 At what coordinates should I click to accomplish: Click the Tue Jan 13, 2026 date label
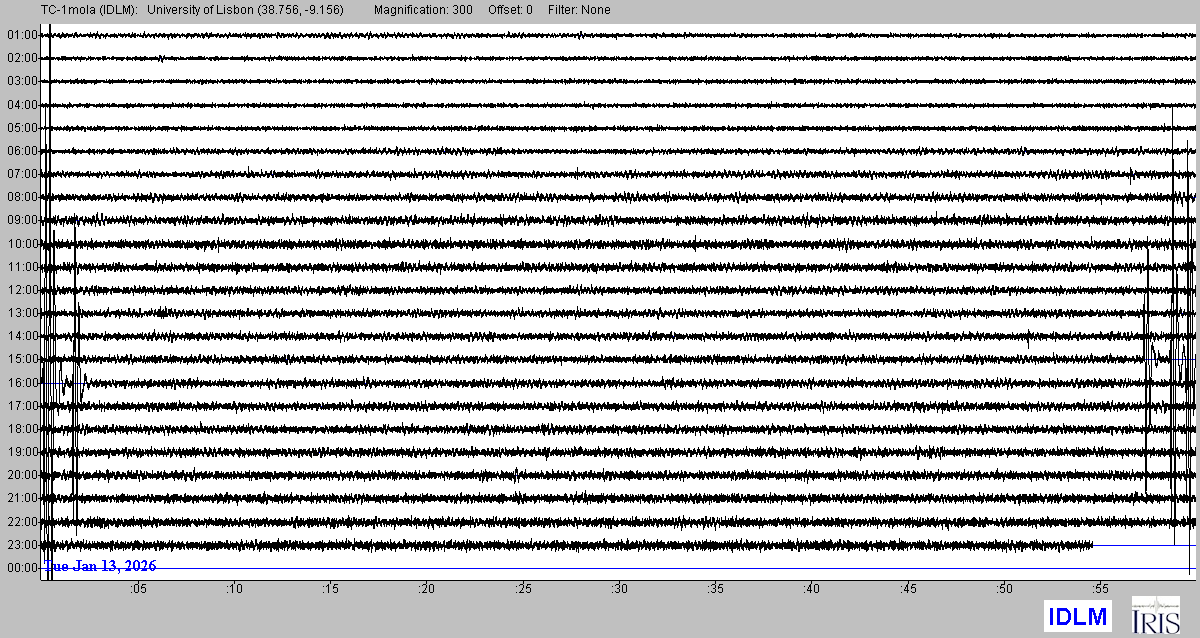100,566
